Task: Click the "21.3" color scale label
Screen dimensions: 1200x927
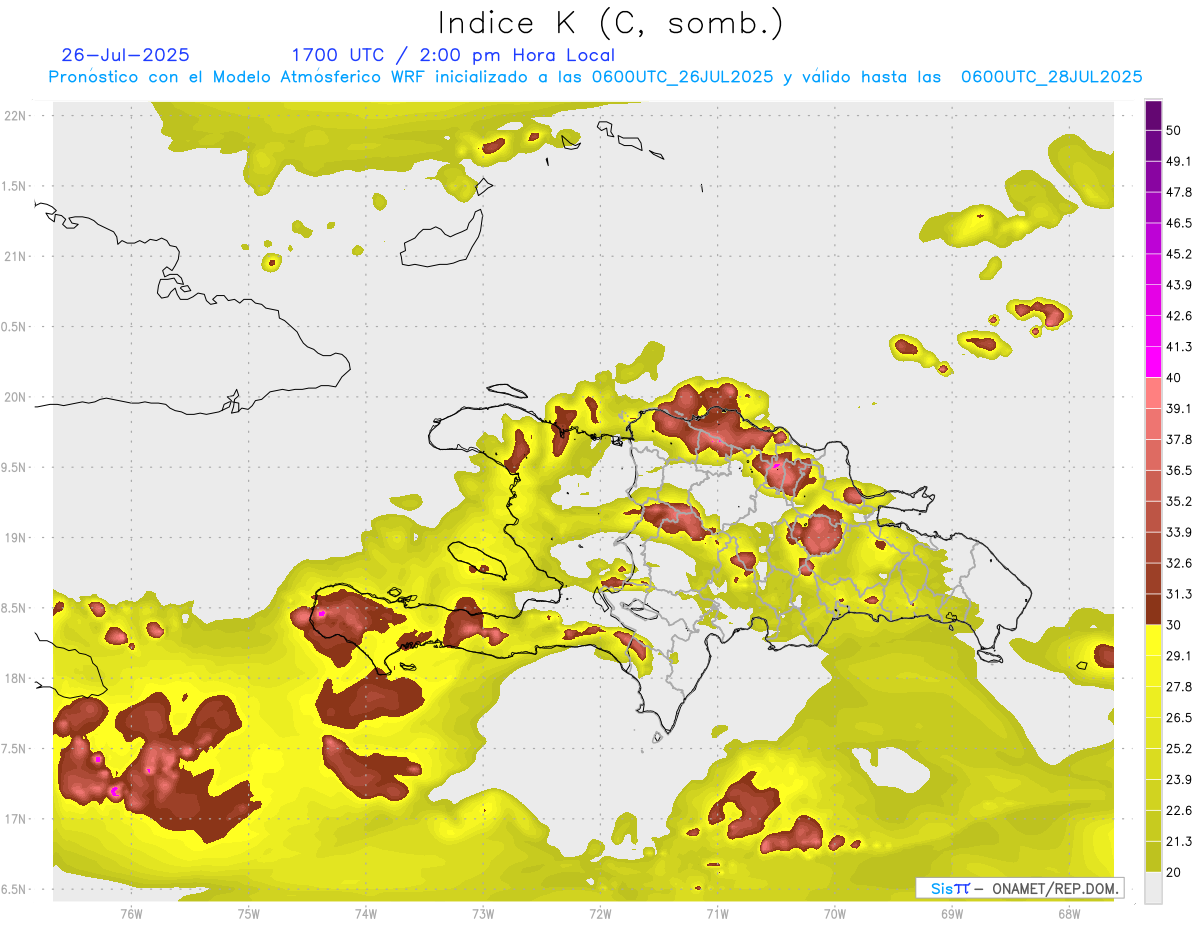Action: coord(1179,842)
